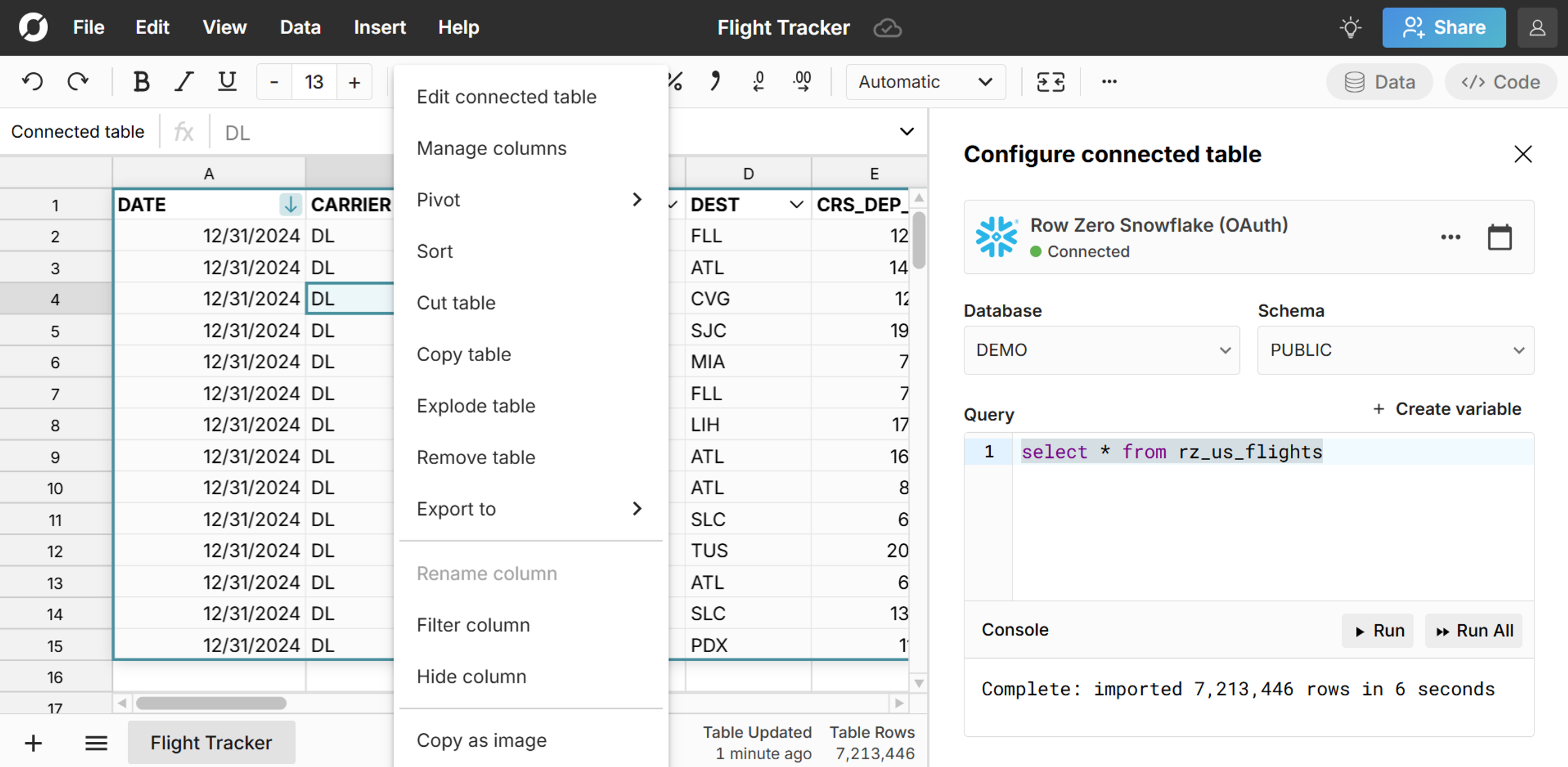Click the merge cells toolbar icon

[x=1051, y=82]
